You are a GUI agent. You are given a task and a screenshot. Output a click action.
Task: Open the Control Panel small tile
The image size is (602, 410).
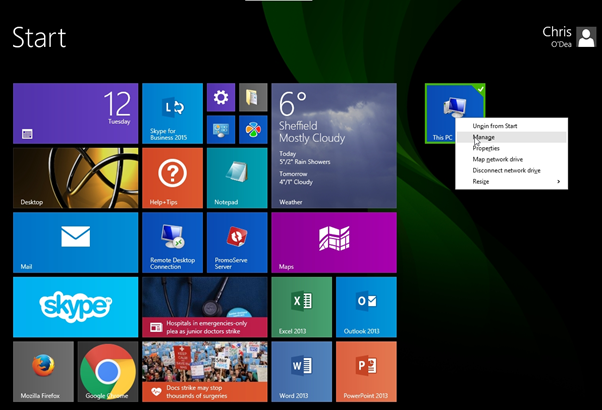point(221,130)
